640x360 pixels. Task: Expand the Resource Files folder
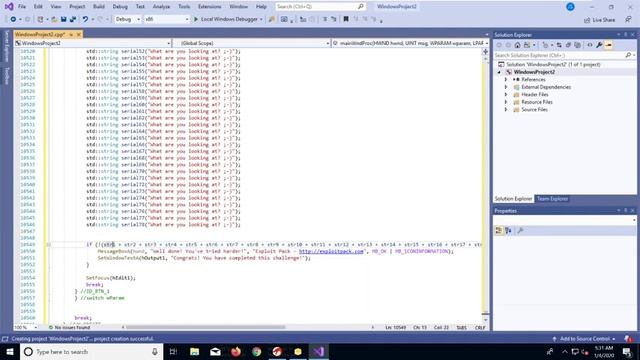tap(506, 102)
